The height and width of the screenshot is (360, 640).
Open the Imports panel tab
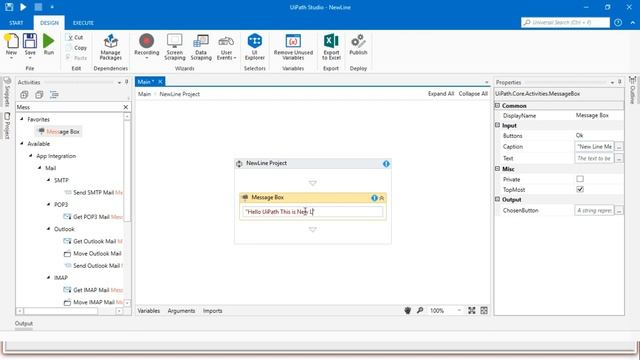pos(213,311)
